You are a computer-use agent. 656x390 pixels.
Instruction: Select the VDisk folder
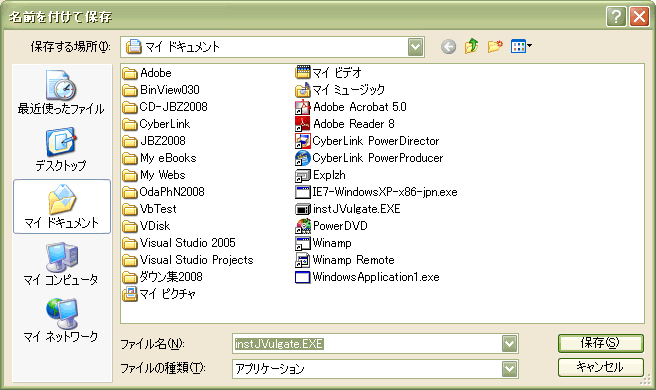point(146,226)
